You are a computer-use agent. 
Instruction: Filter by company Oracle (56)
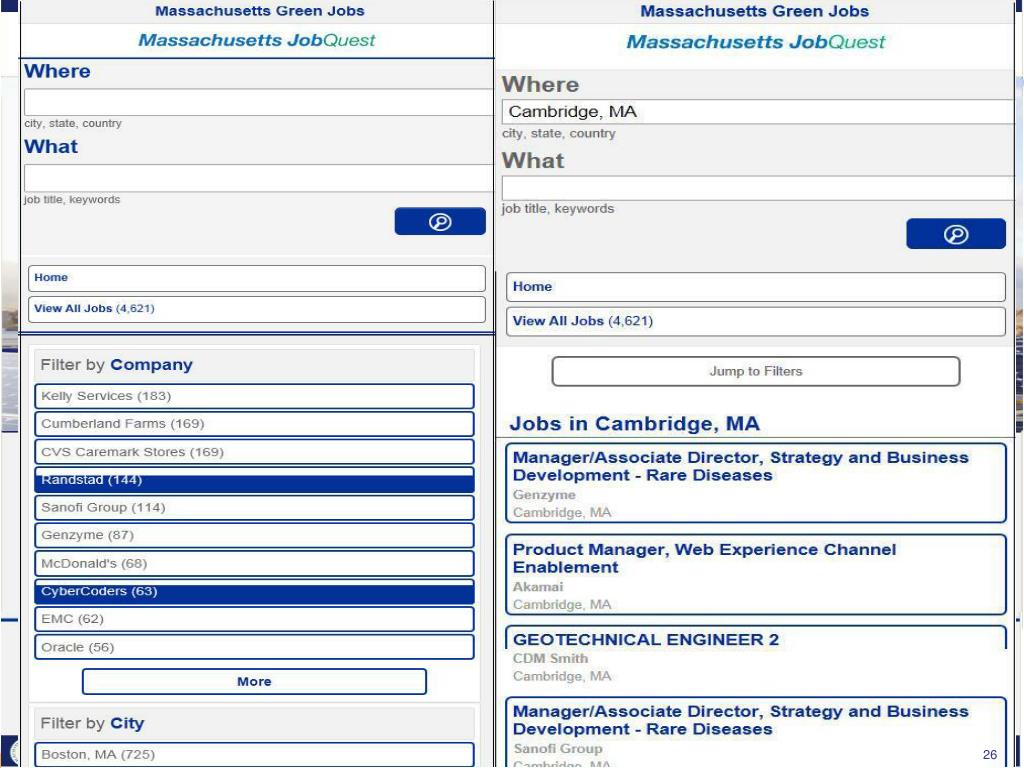(254, 647)
